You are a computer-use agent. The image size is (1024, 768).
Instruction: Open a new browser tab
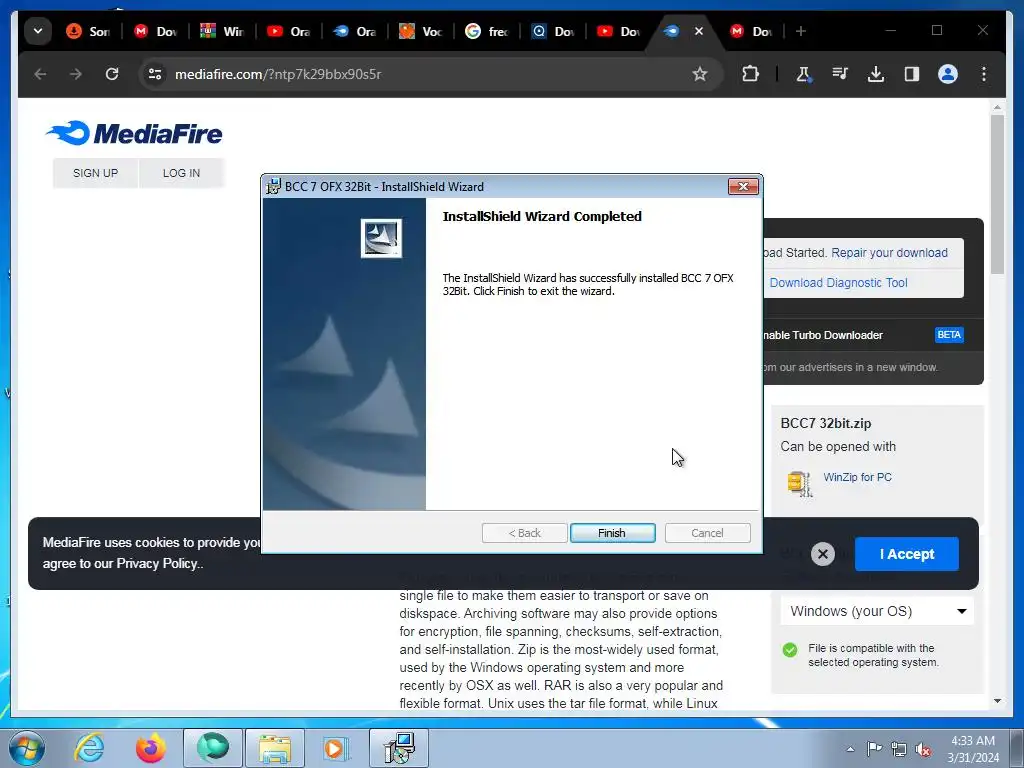point(801,31)
